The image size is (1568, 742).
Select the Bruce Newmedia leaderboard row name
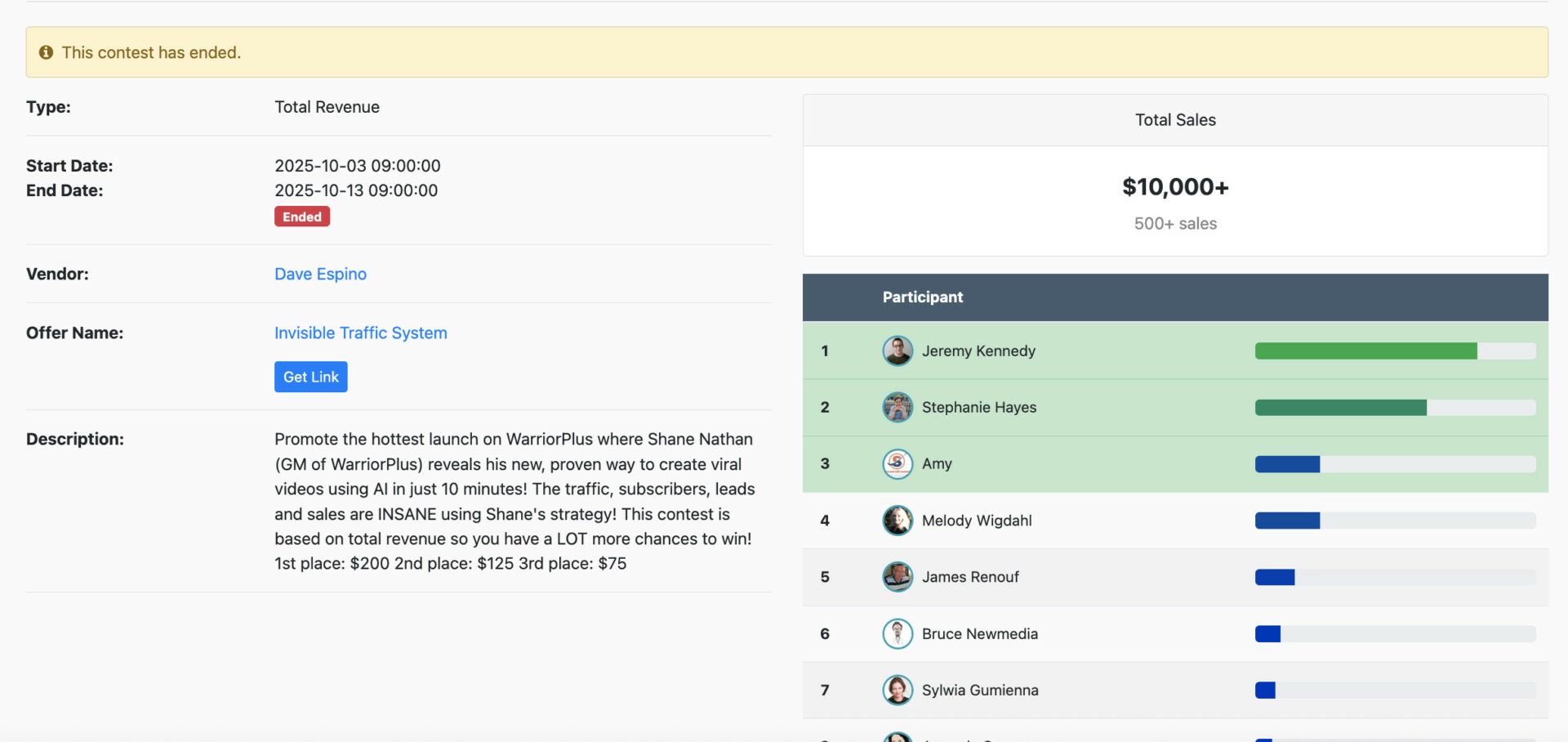pos(979,633)
